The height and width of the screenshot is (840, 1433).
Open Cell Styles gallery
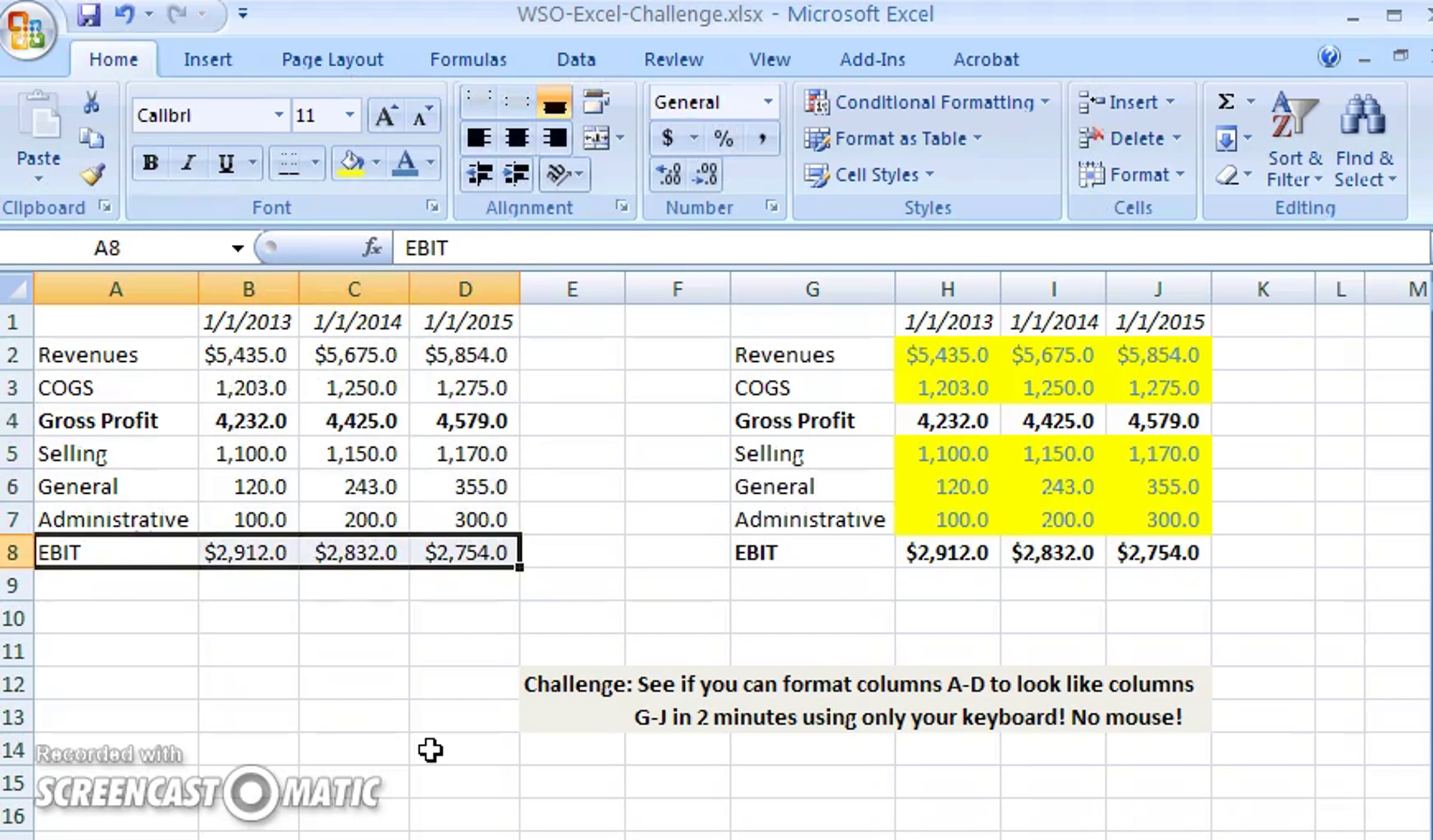pos(869,174)
